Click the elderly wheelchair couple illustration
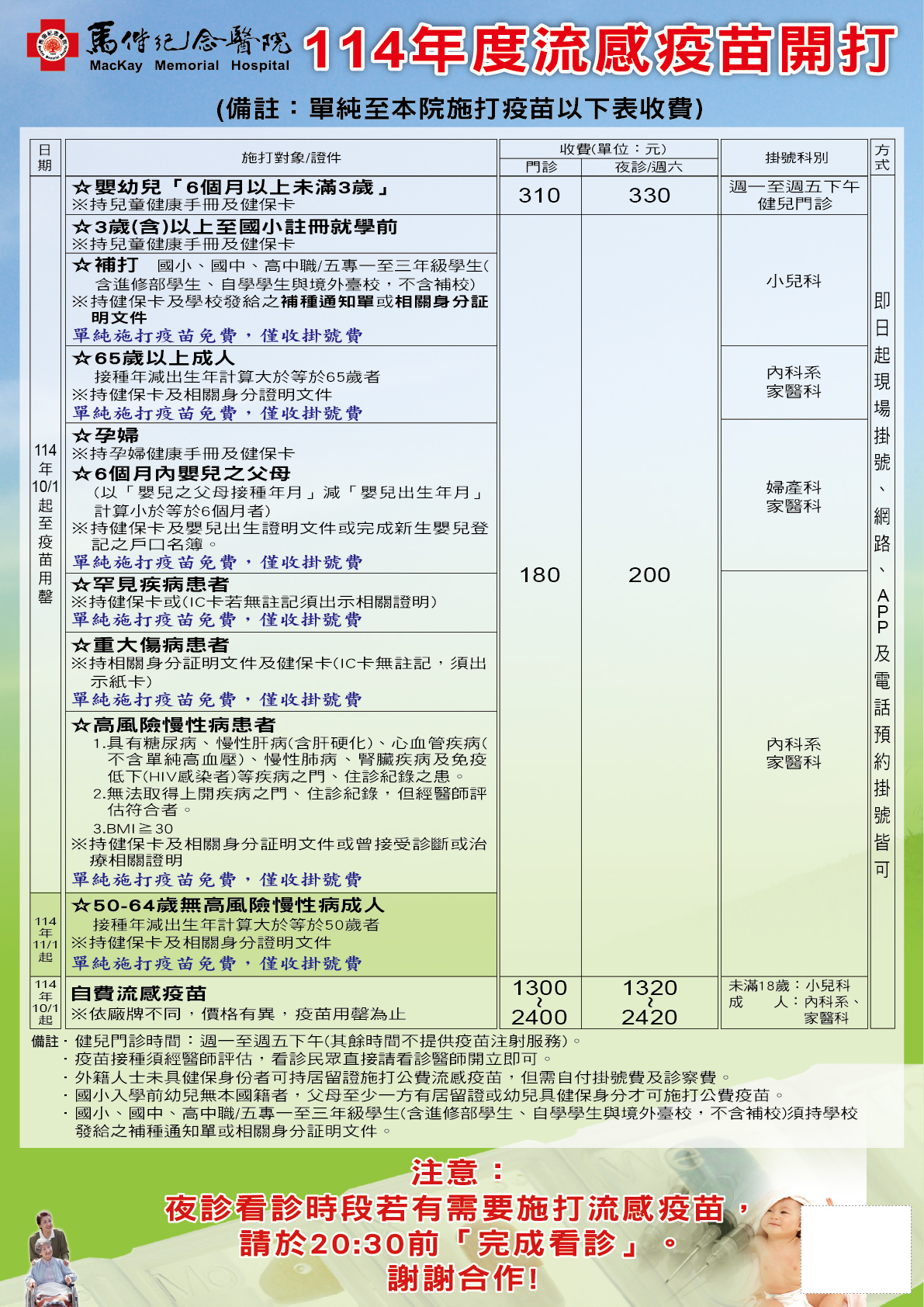The image size is (924, 1307). 50,1257
